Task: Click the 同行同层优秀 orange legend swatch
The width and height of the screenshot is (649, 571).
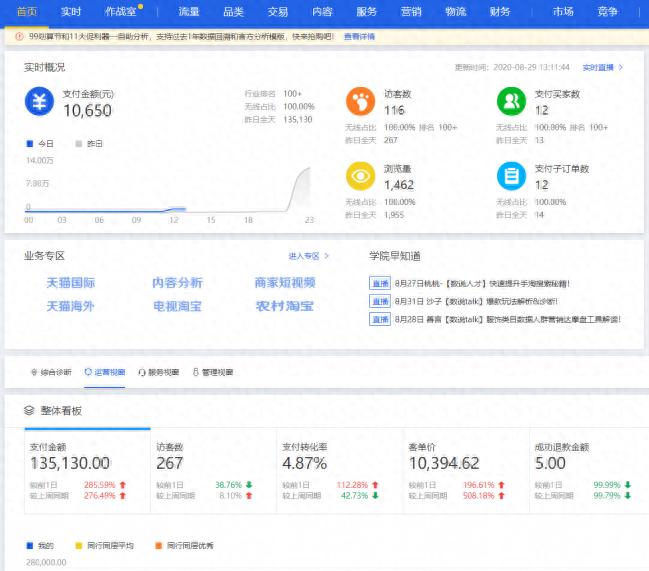Action: pos(157,545)
